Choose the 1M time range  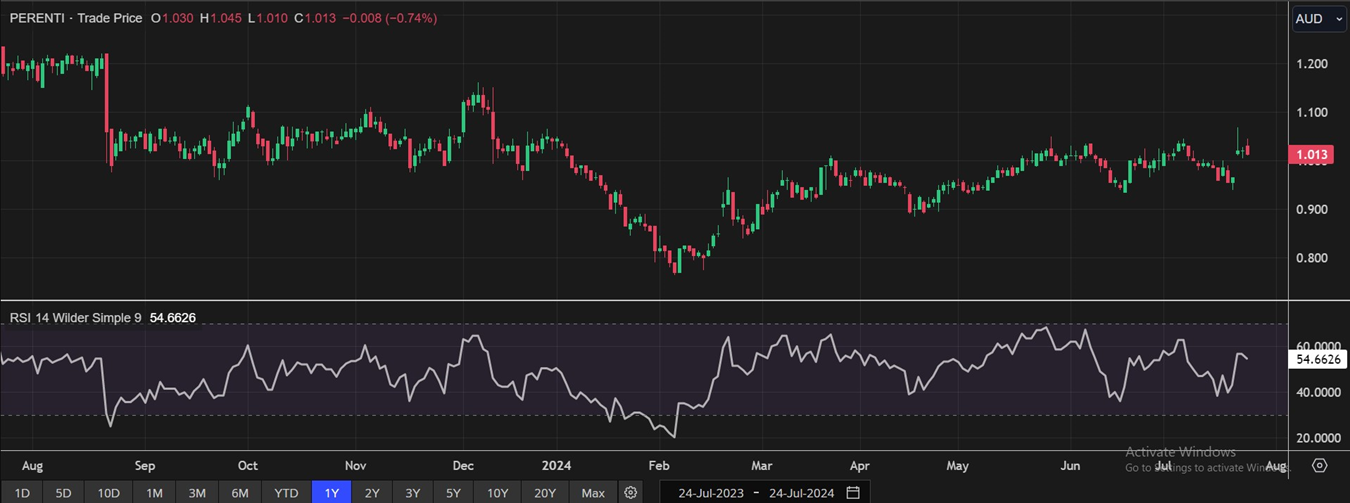154,493
